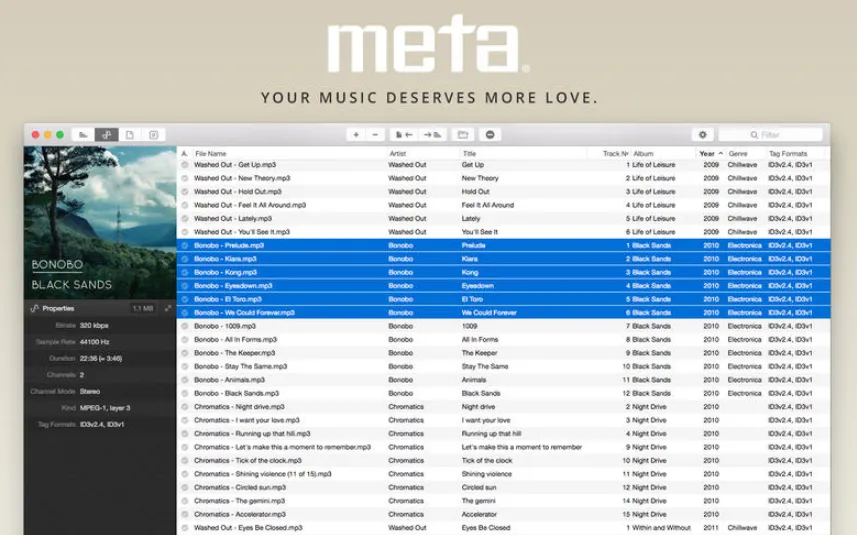This screenshot has height=535, width=857.
Task: Select row Bonobo - The Keeper.mp3
Action: click(x=503, y=353)
